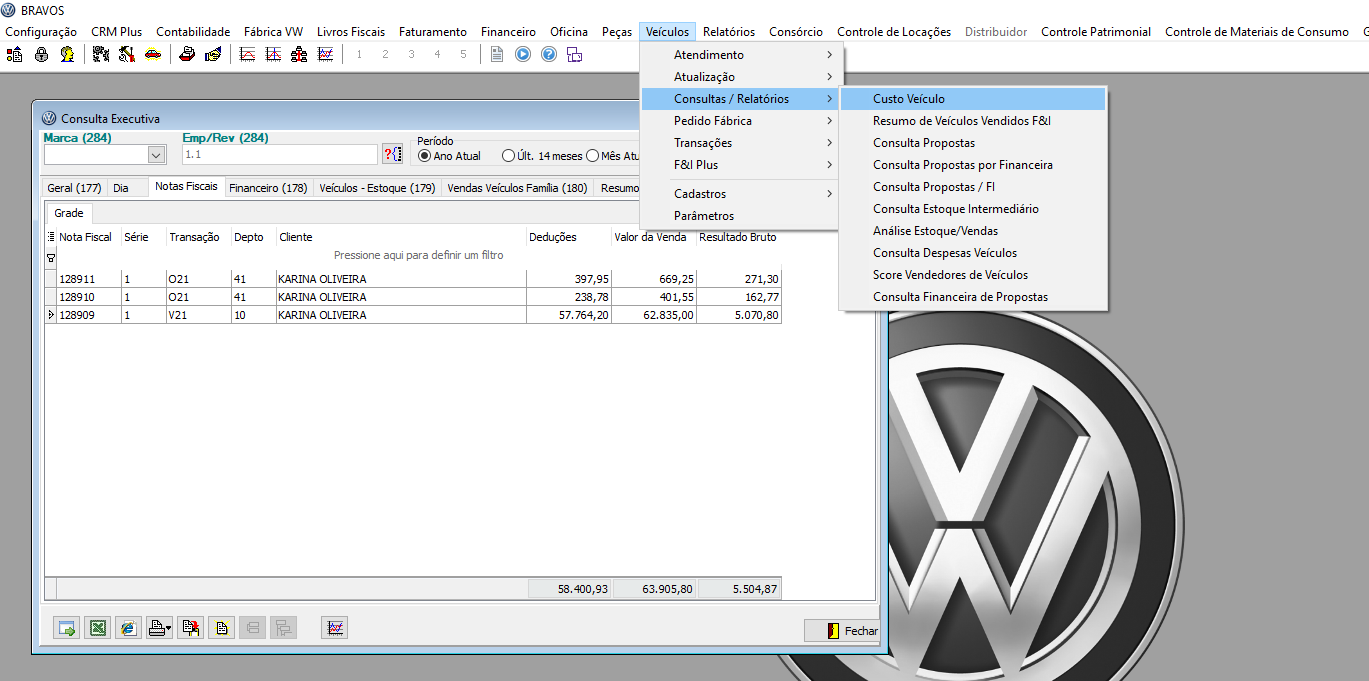Open the printer button dropdown in the footer
The image size is (1369, 681).
[170, 628]
